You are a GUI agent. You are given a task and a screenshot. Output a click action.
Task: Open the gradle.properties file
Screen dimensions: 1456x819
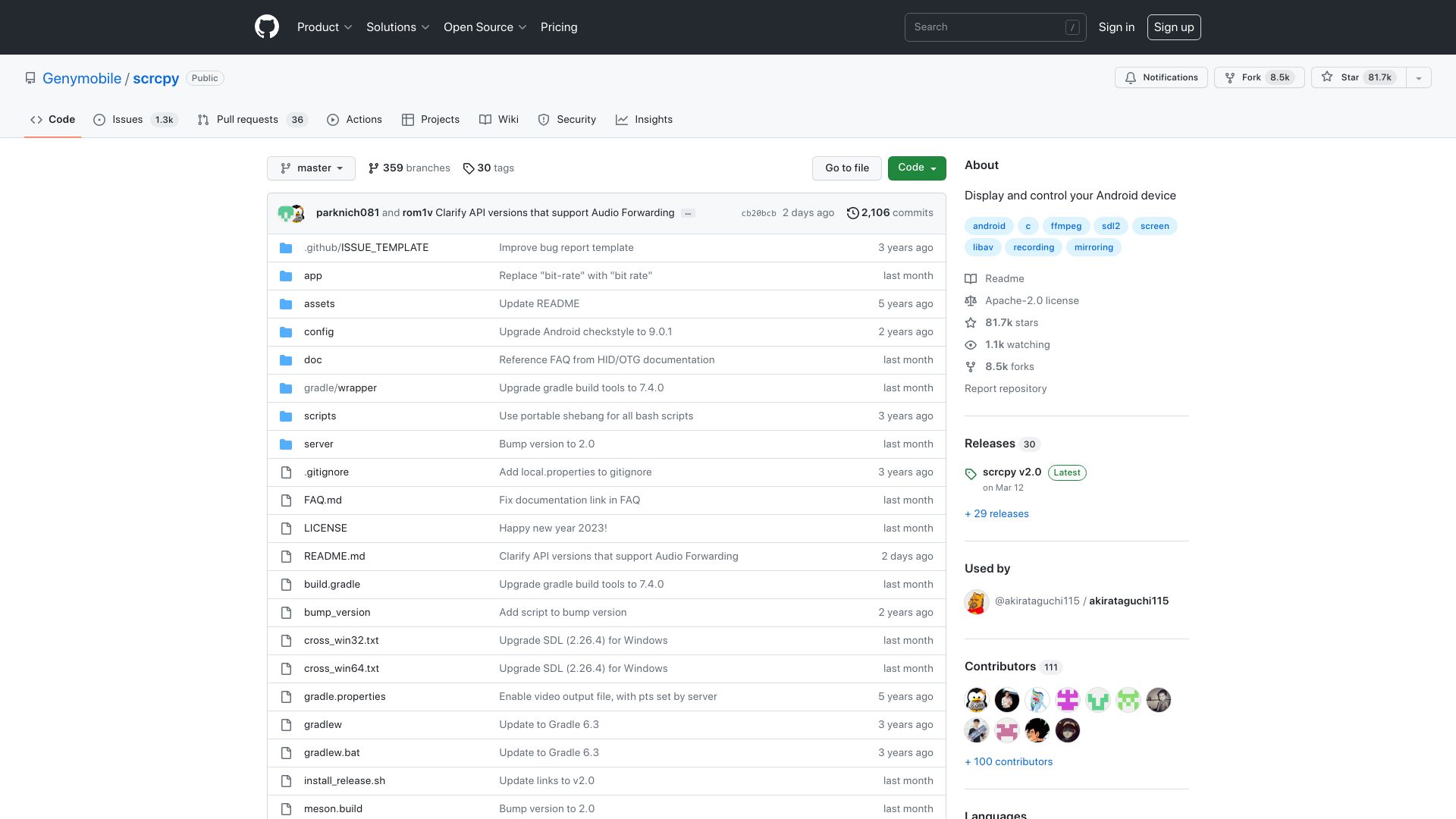(344, 697)
